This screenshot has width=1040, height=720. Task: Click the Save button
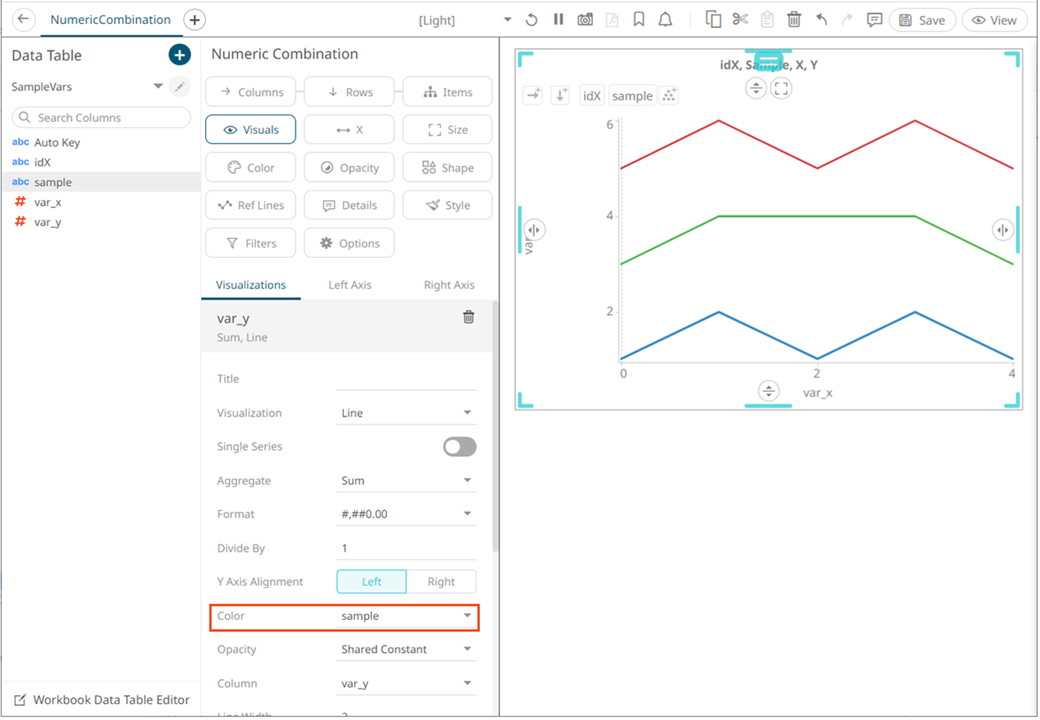[922, 21]
